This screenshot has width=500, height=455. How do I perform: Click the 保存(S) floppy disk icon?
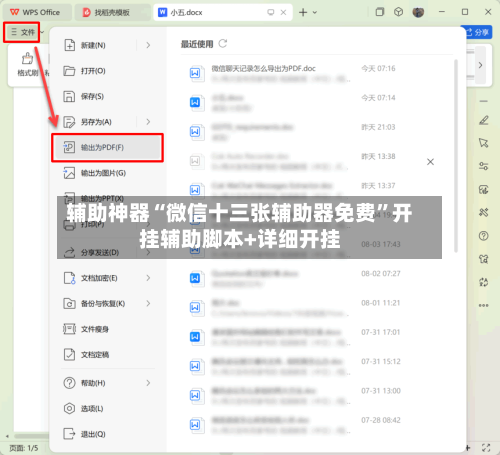point(69,96)
